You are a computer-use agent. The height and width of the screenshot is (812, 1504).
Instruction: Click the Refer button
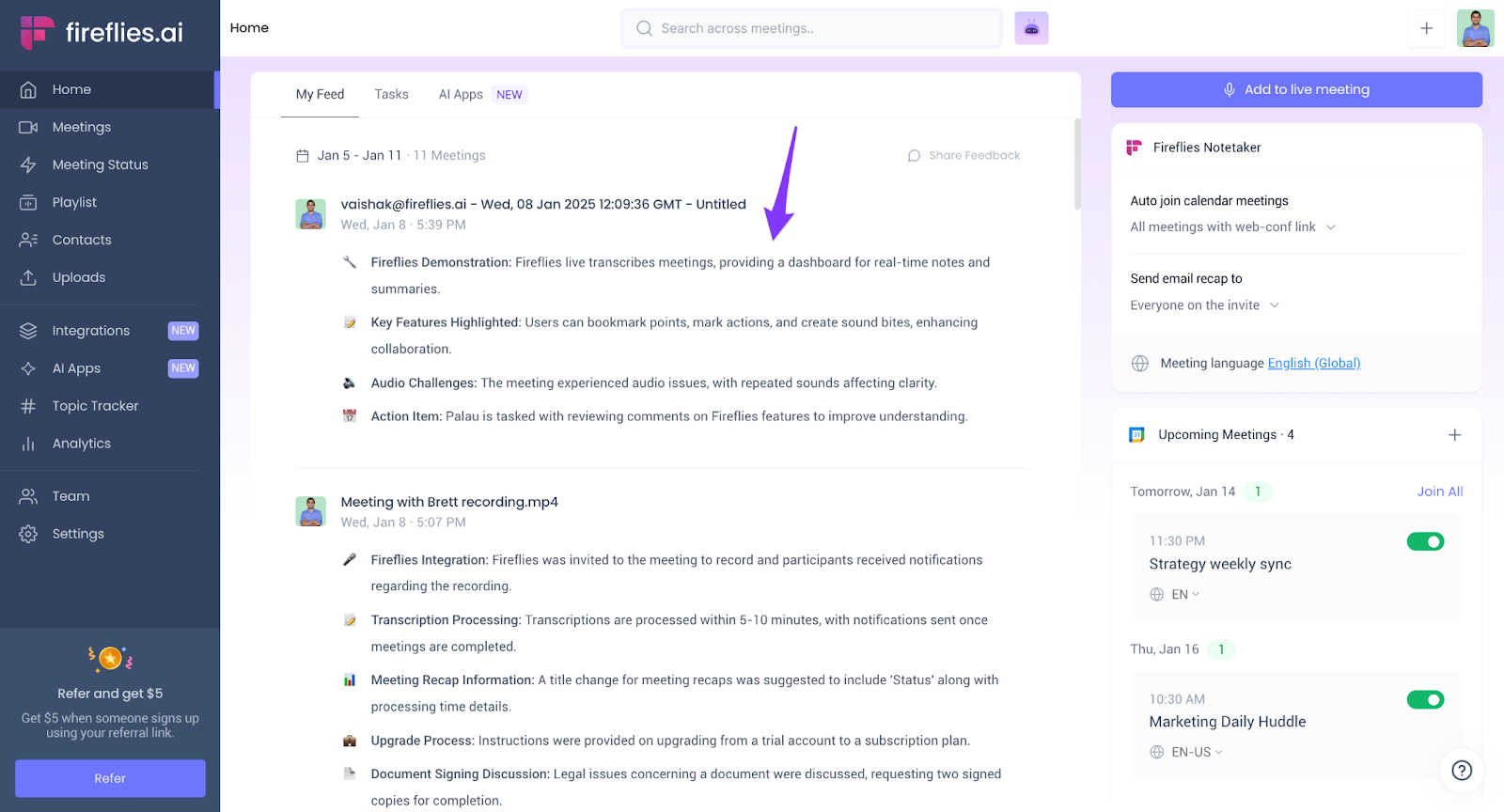(110, 778)
